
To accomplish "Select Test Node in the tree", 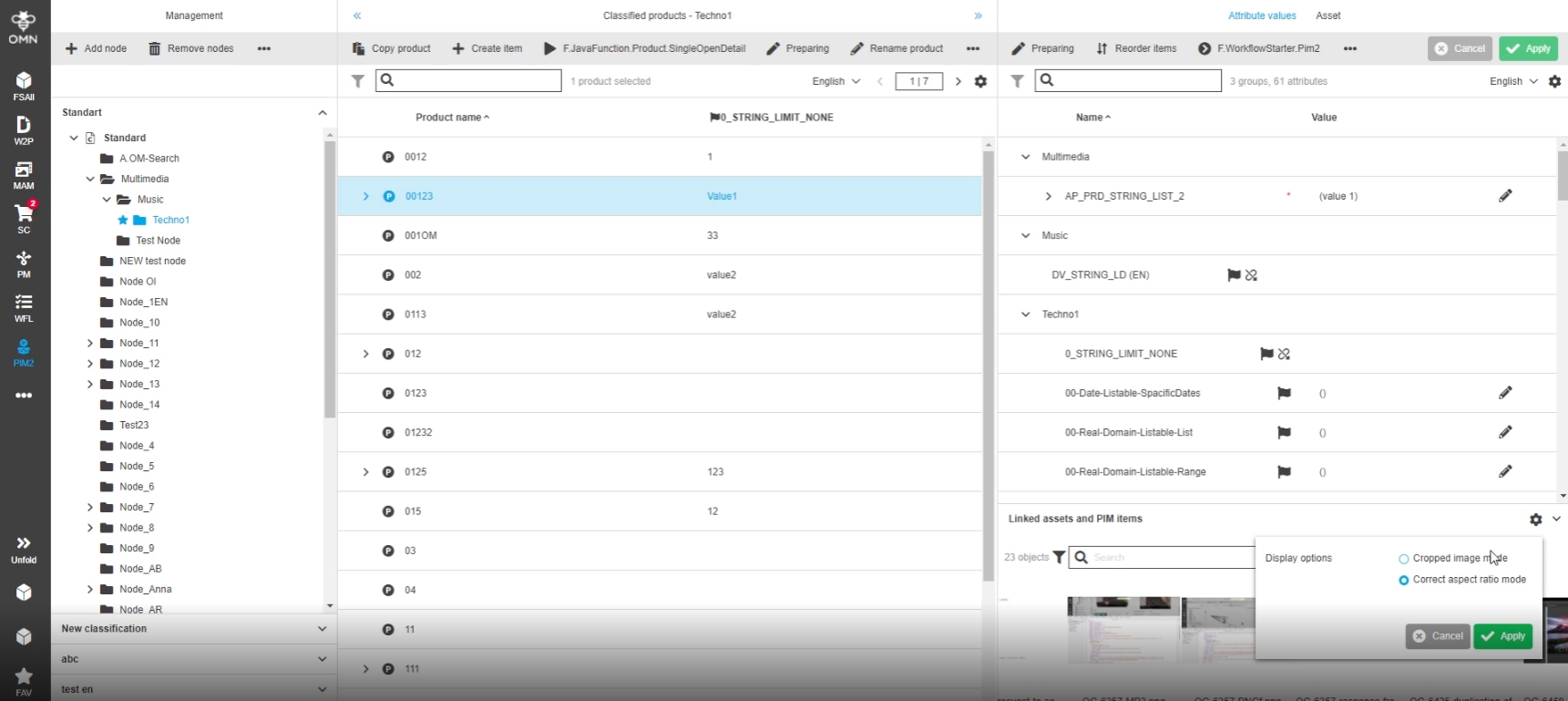I will point(158,241).
